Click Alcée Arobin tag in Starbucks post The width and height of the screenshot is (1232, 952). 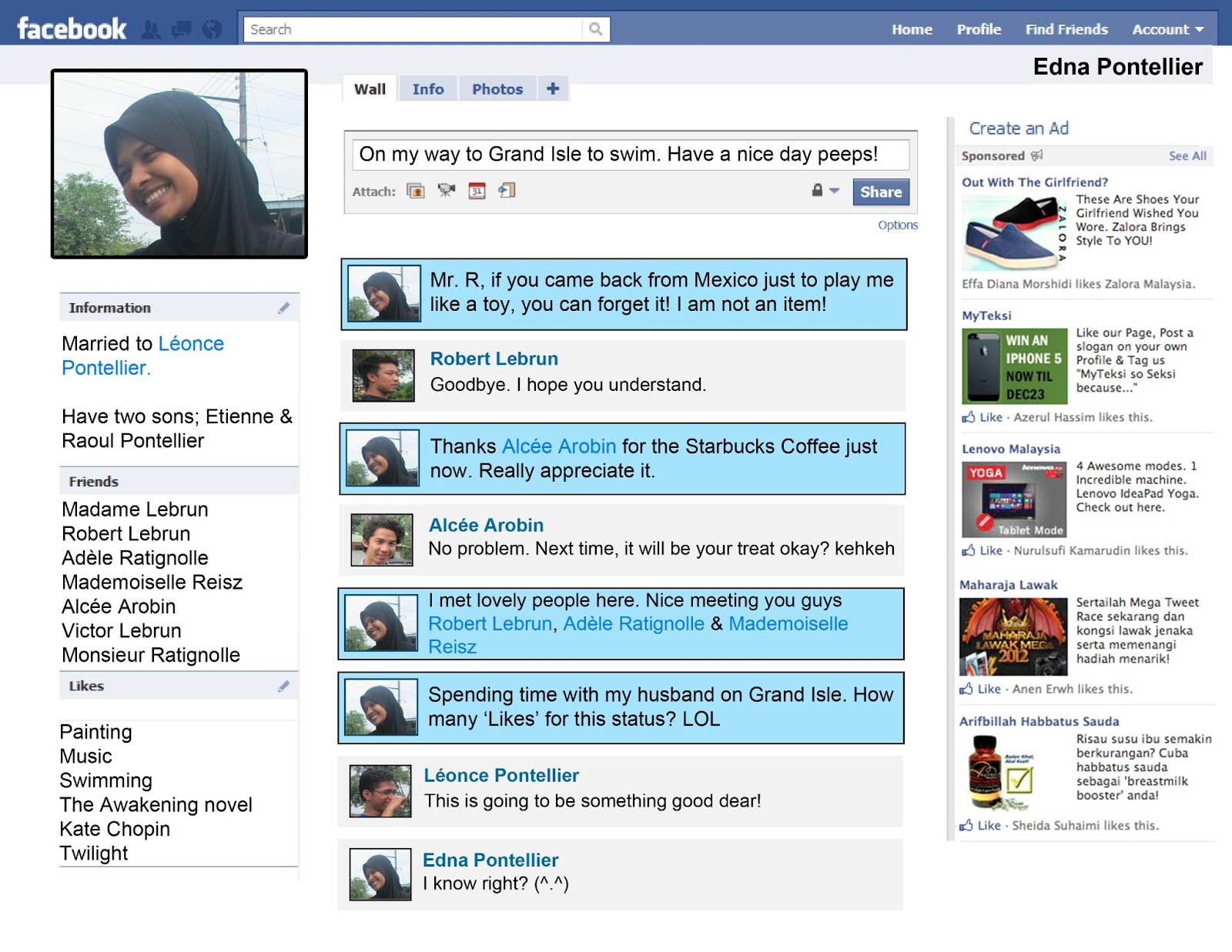(559, 446)
